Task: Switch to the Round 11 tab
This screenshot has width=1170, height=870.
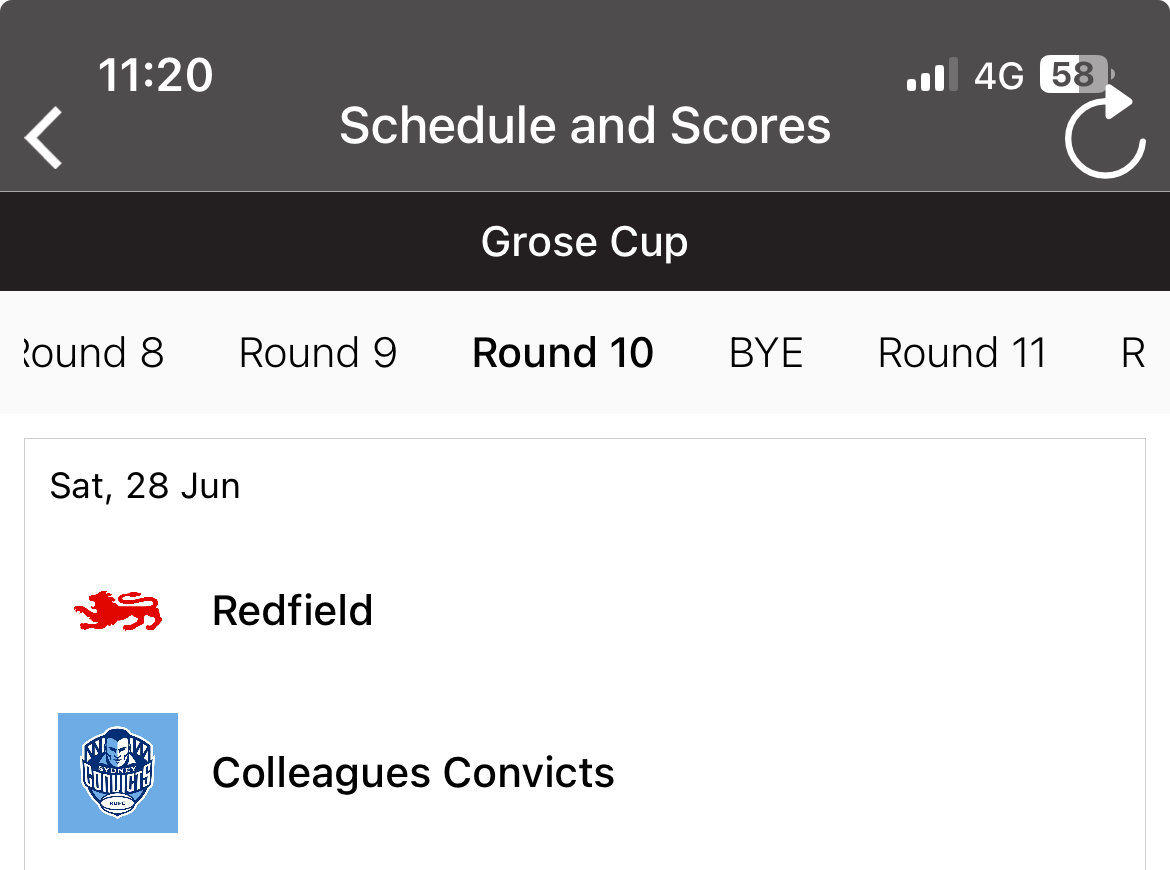Action: tap(962, 353)
